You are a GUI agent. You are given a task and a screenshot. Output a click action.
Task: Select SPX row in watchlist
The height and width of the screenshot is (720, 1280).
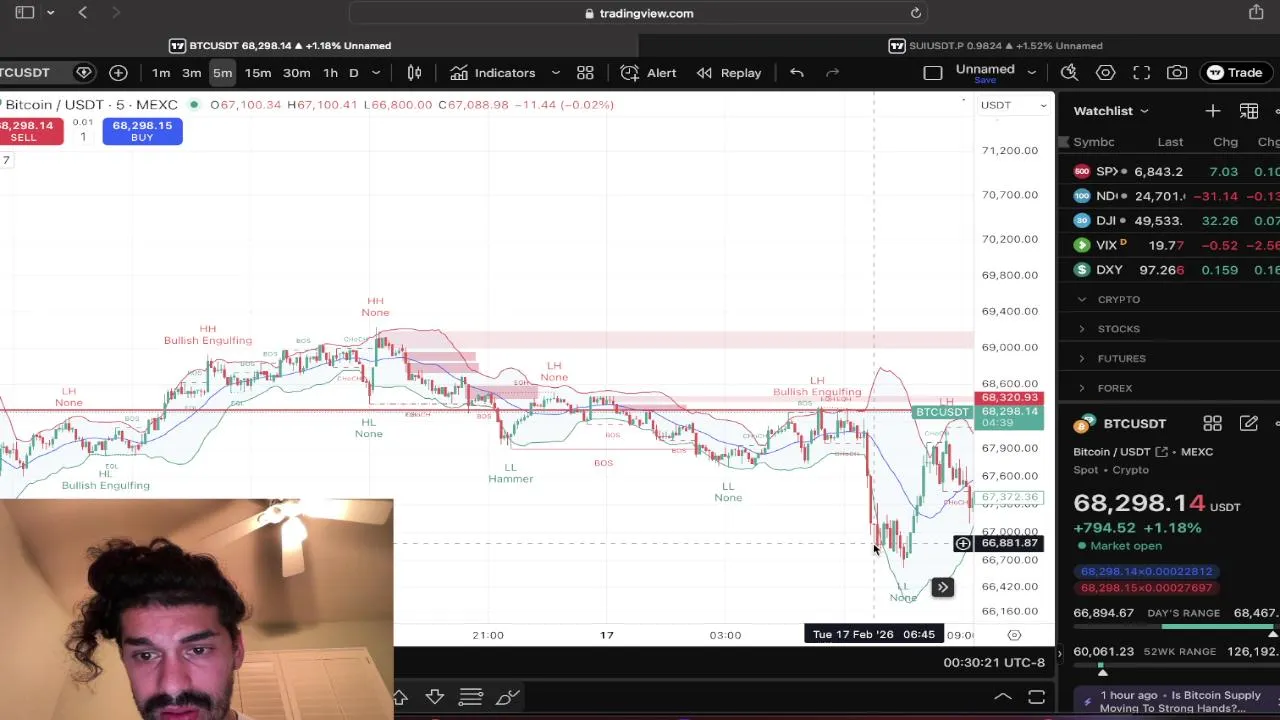(x=1170, y=172)
